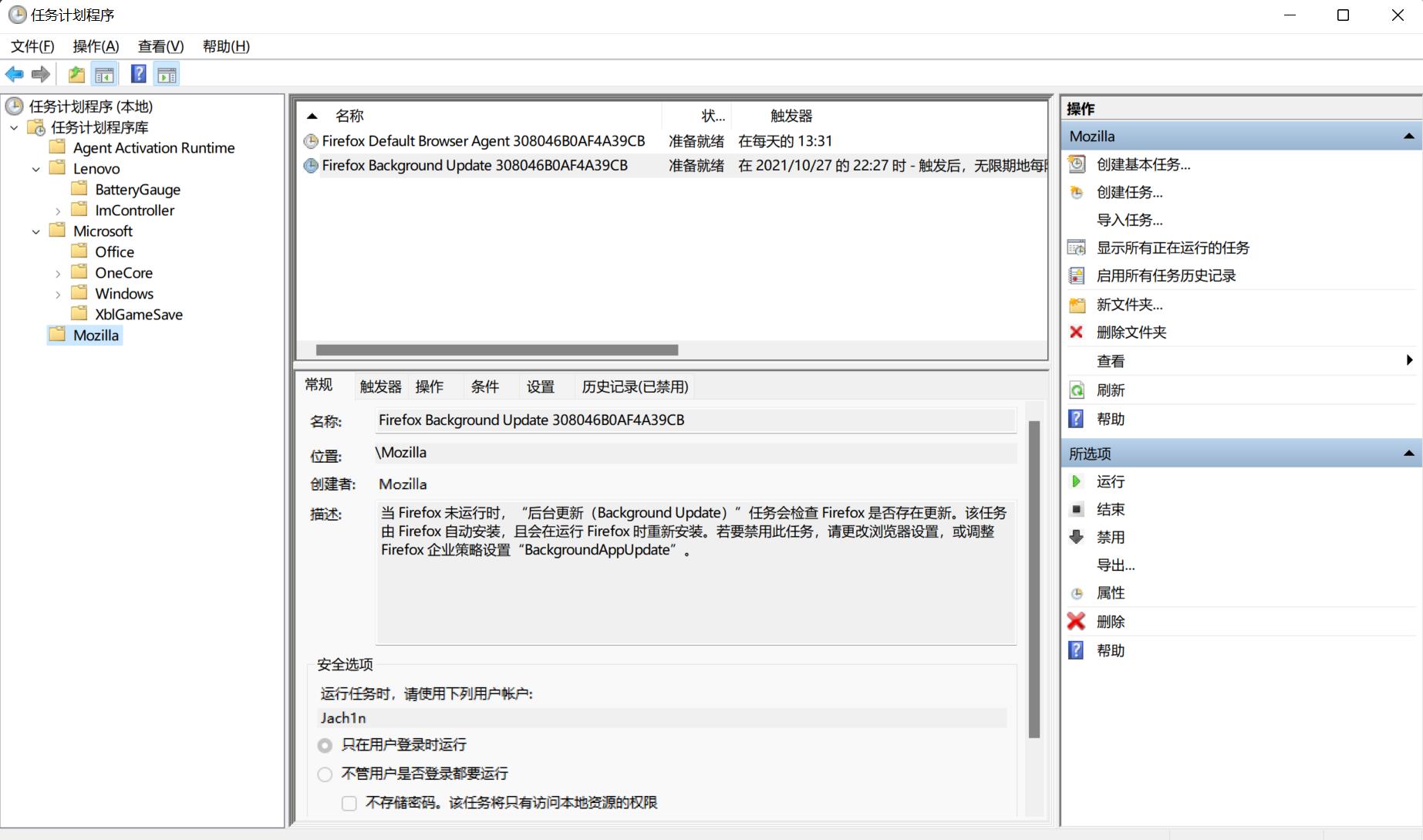Viewport: 1423px width, 840px height.
Task: Sort by the 触发器 column header
Action: (791, 116)
